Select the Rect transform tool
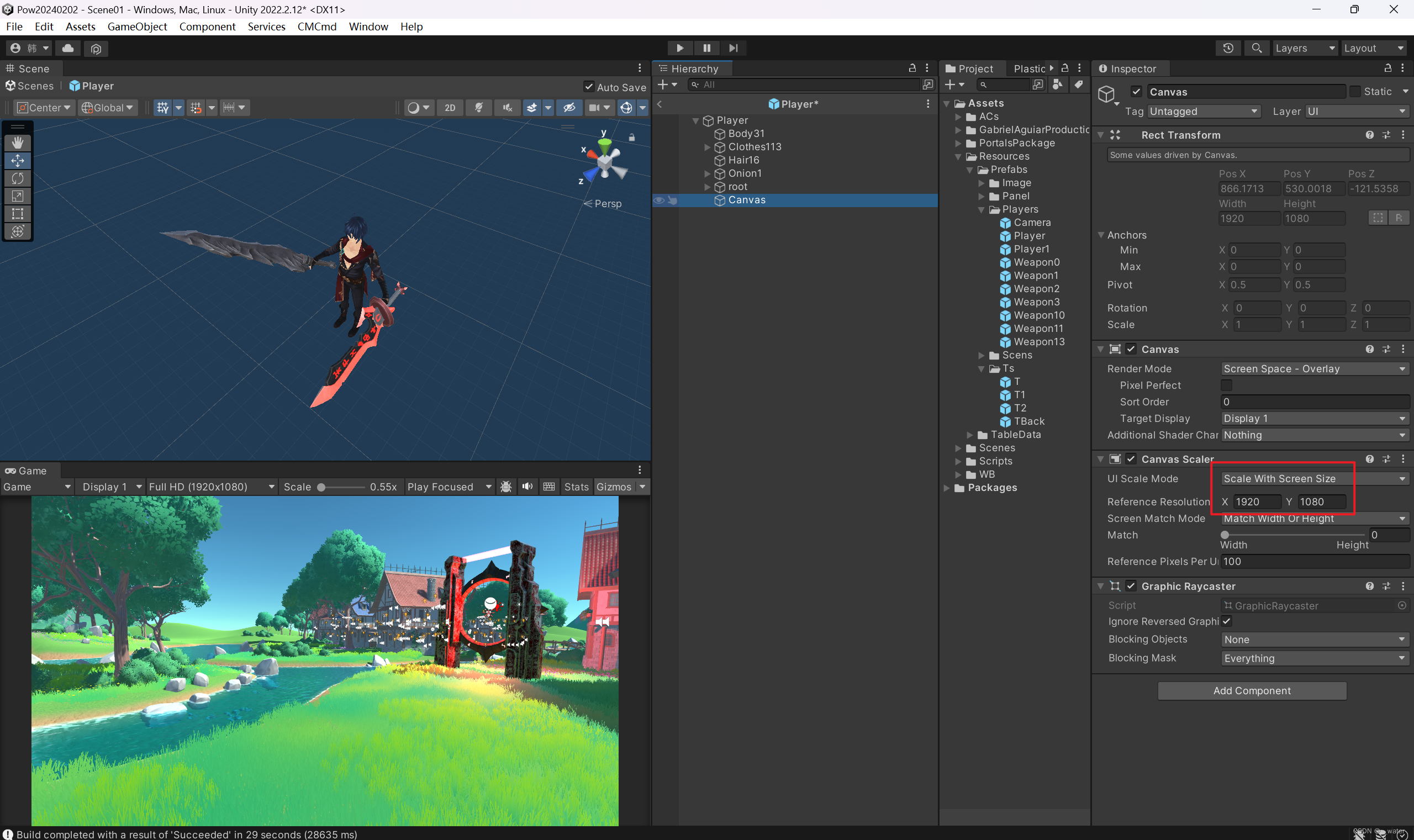The width and height of the screenshot is (1414, 840). coord(18,214)
